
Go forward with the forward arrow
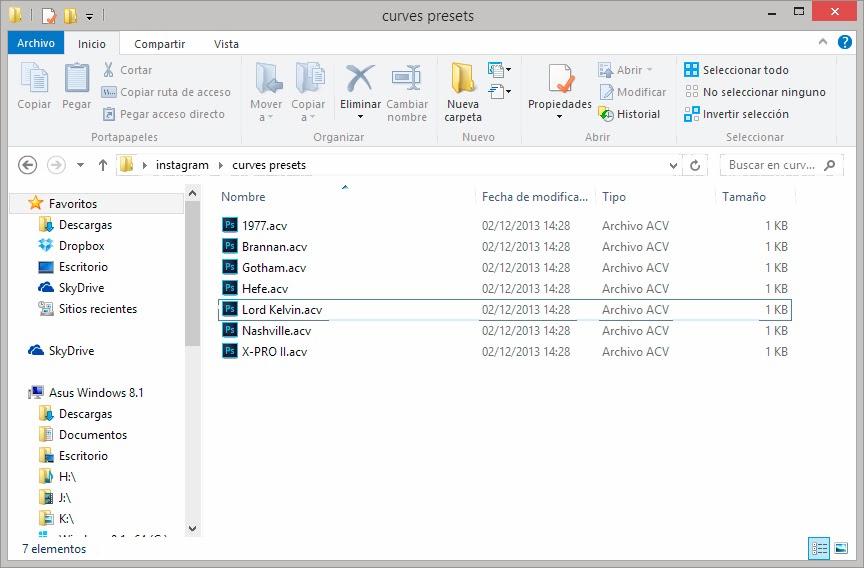click(56, 165)
